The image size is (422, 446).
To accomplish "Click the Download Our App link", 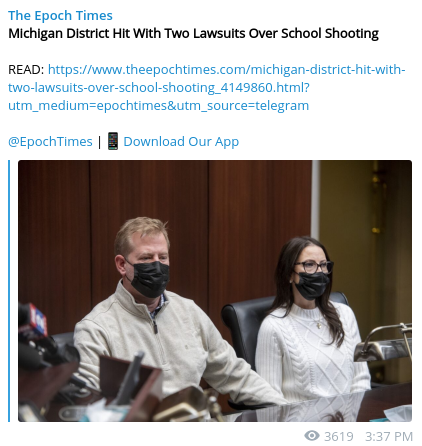I will pos(181,142).
